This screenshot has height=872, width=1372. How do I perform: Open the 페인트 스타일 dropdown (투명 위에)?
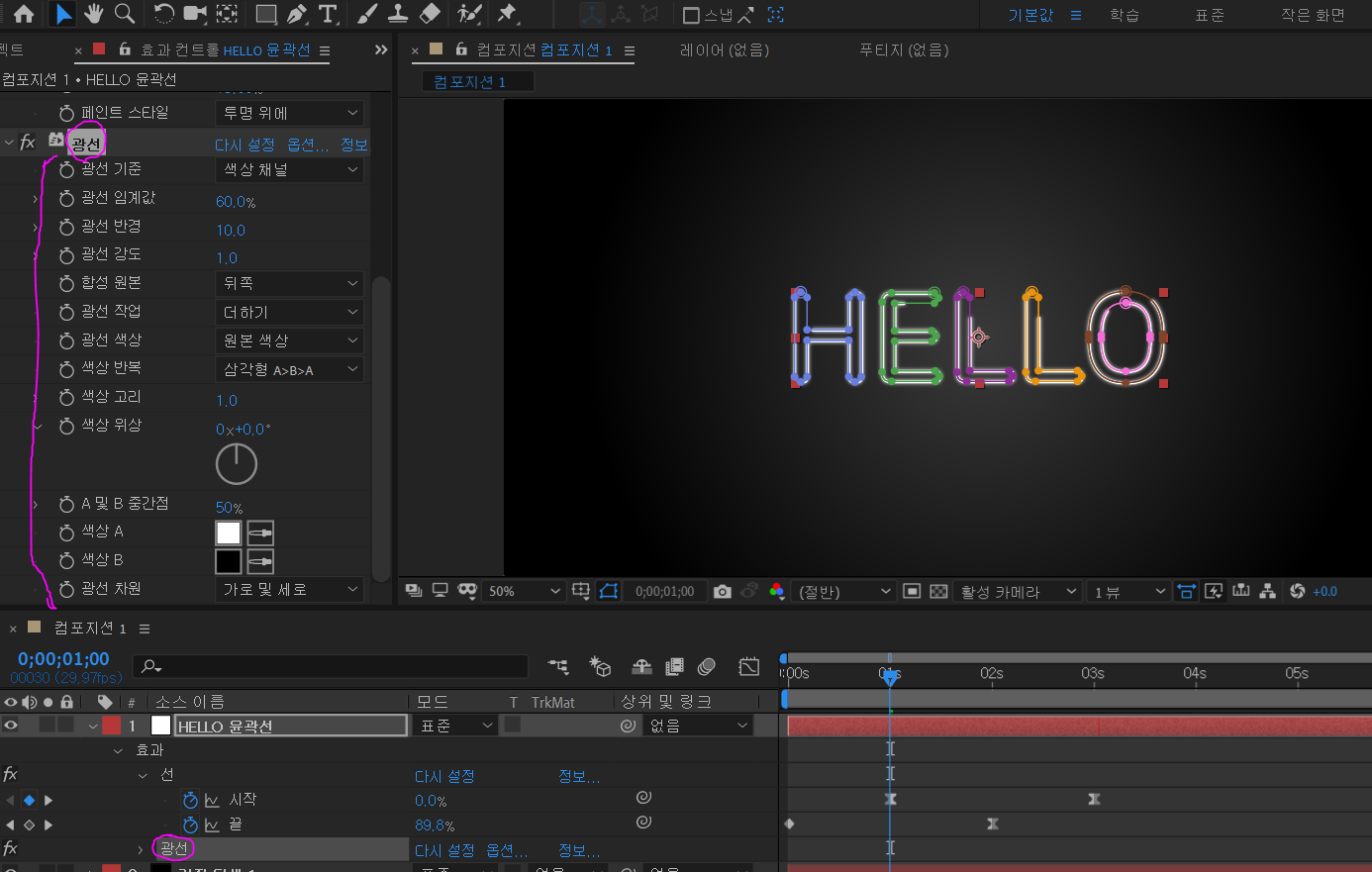[x=290, y=113]
